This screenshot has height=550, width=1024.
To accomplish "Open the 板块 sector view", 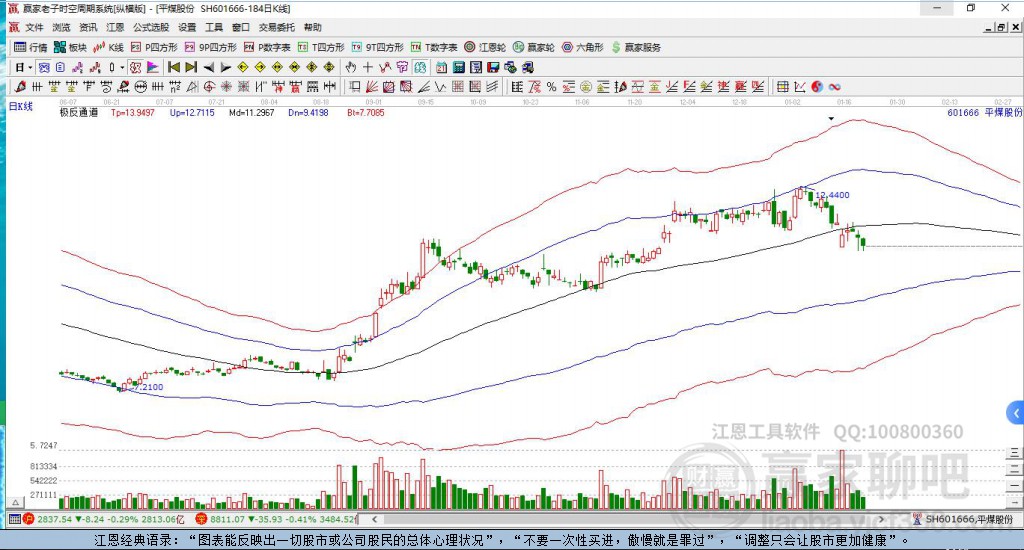I will 71,47.
